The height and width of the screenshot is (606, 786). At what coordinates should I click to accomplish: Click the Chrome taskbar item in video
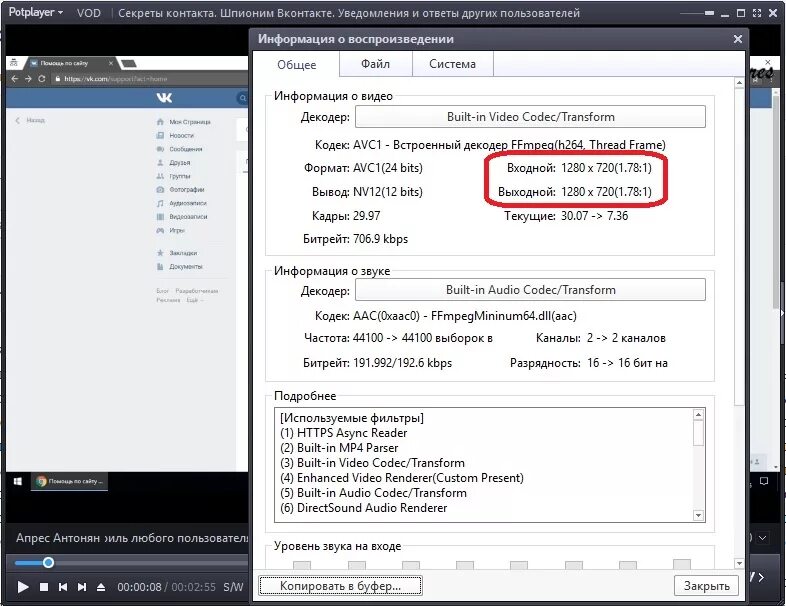70,481
